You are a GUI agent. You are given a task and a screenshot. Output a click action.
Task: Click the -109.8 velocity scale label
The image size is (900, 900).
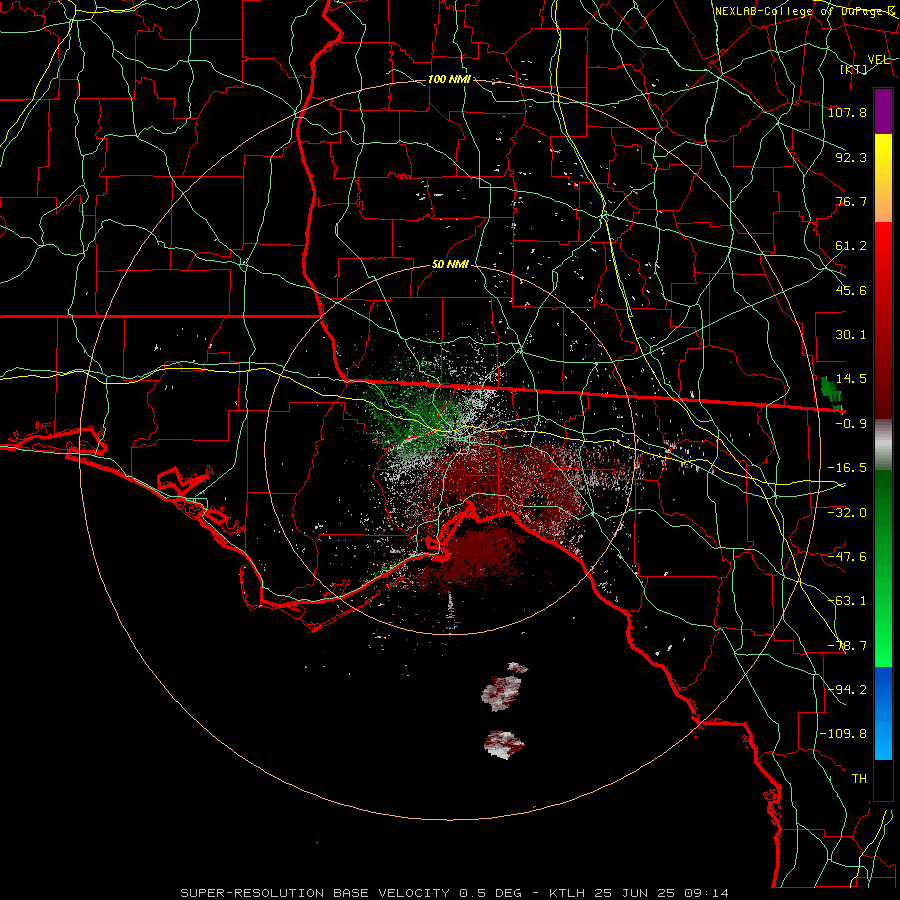click(844, 734)
